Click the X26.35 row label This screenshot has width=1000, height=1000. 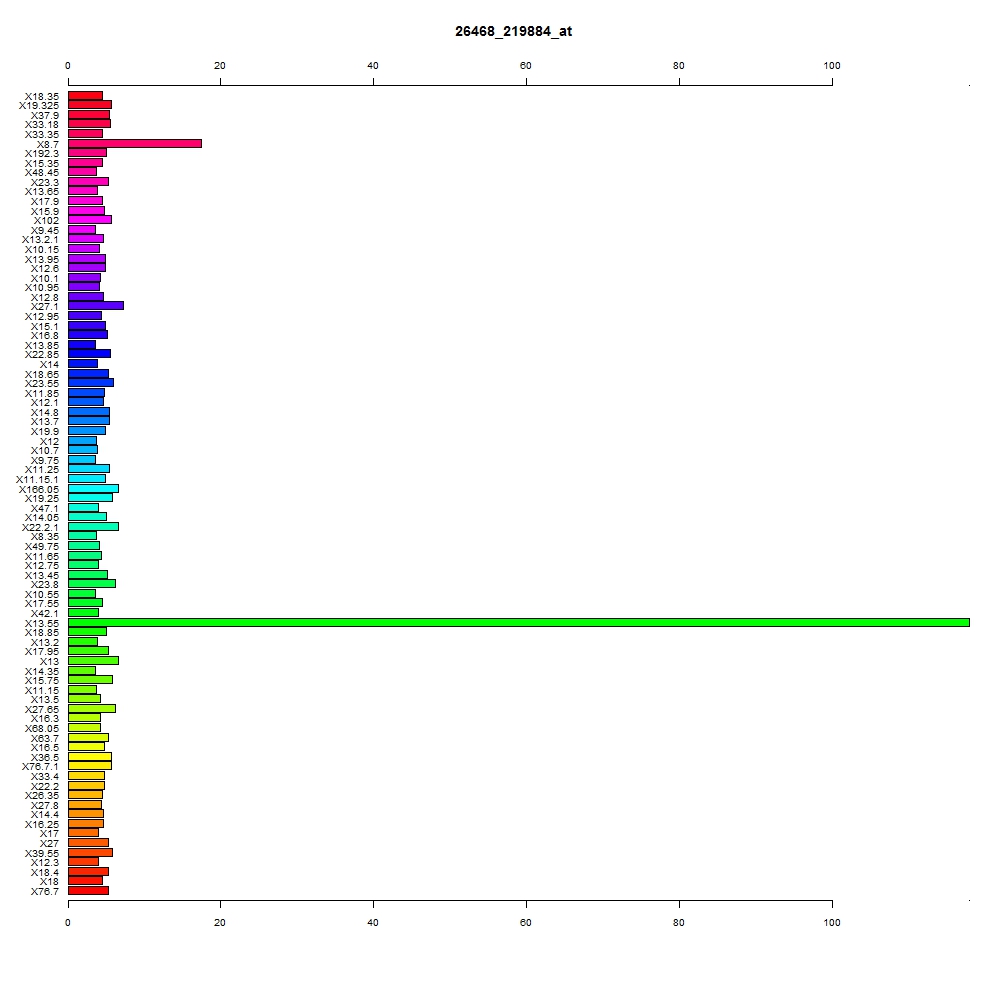(42, 796)
